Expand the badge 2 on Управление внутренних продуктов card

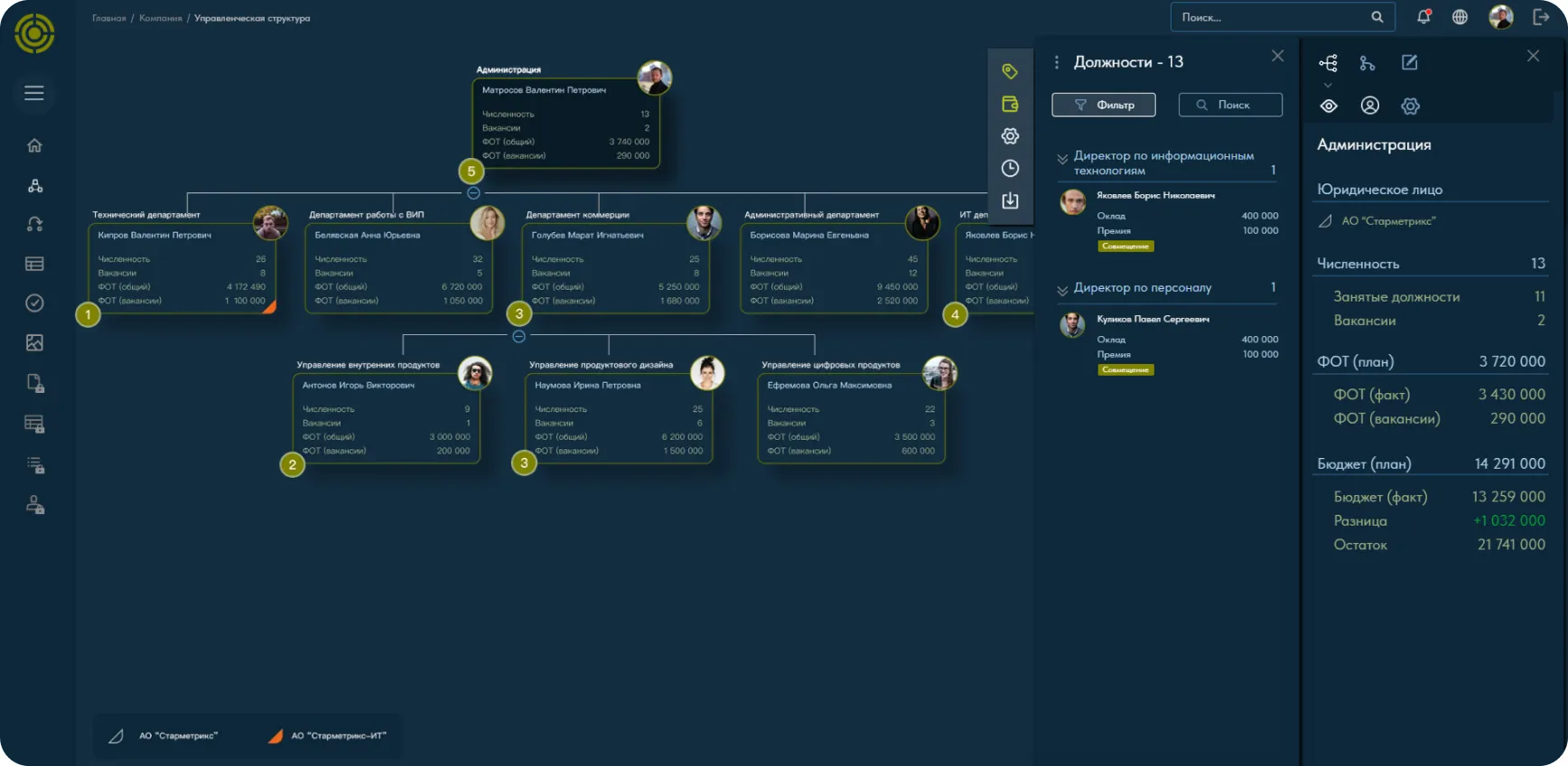292,464
